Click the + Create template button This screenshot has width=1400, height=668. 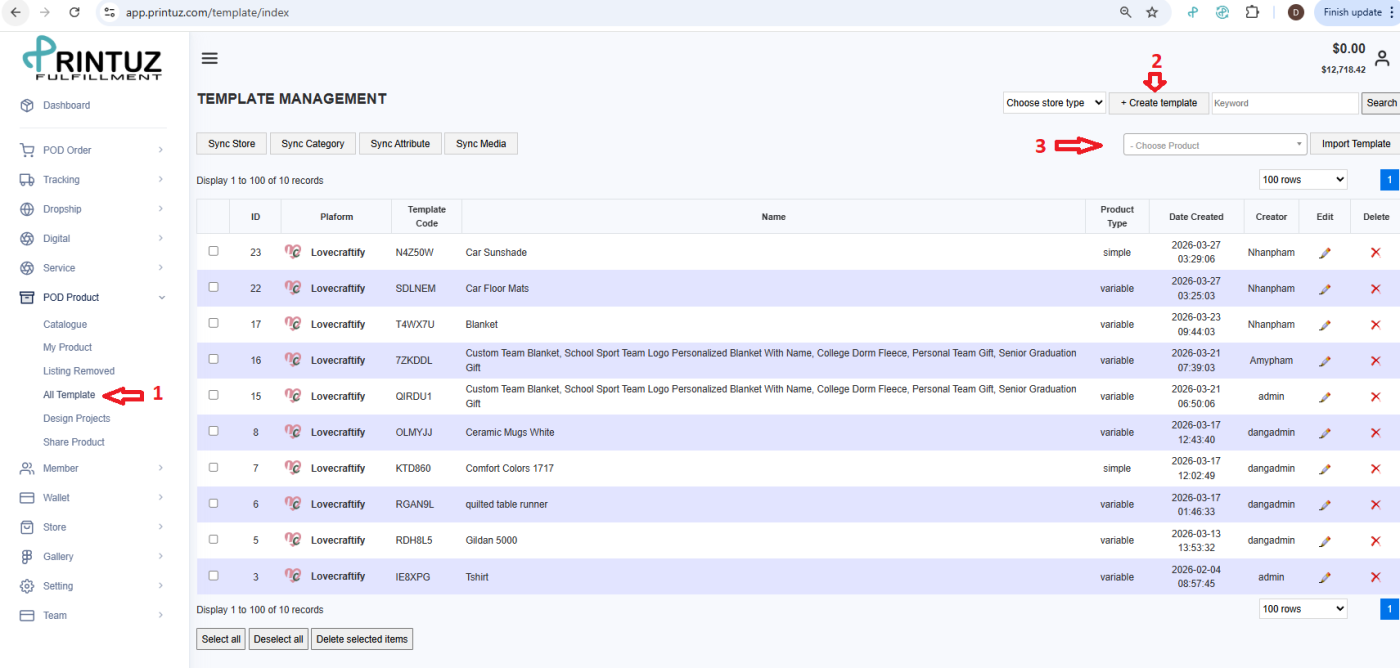[1158, 103]
